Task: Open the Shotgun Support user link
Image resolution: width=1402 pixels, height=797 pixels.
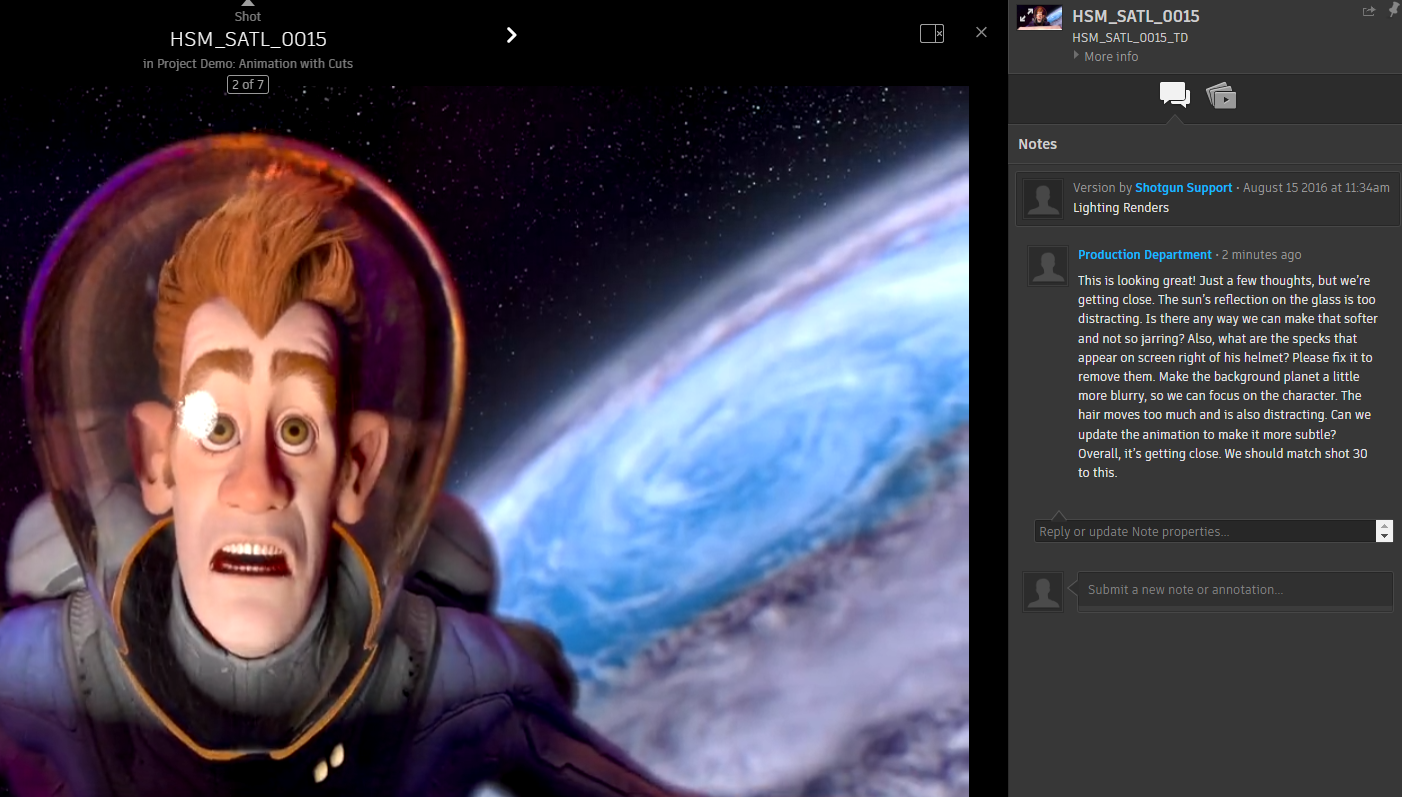Action: pyautogui.click(x=1183, y=188)
